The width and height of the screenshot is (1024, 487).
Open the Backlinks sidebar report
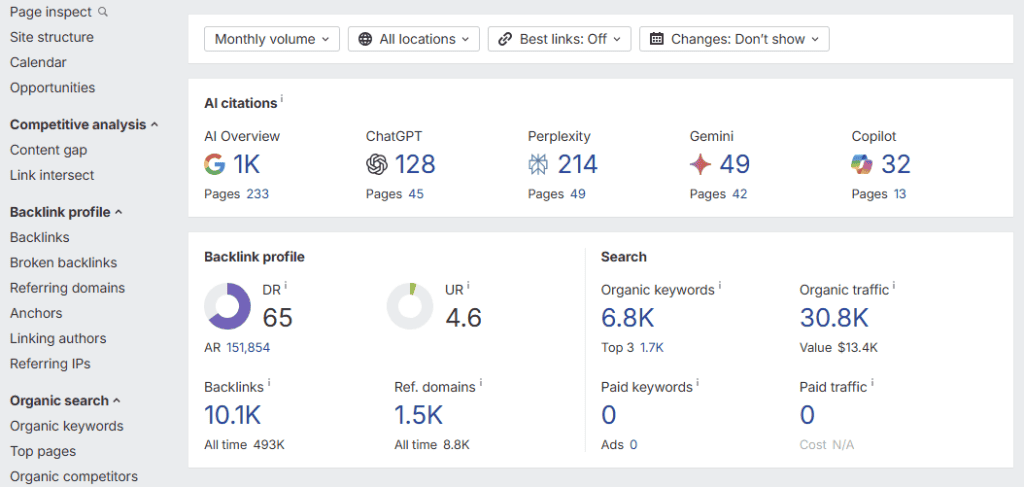39,238
